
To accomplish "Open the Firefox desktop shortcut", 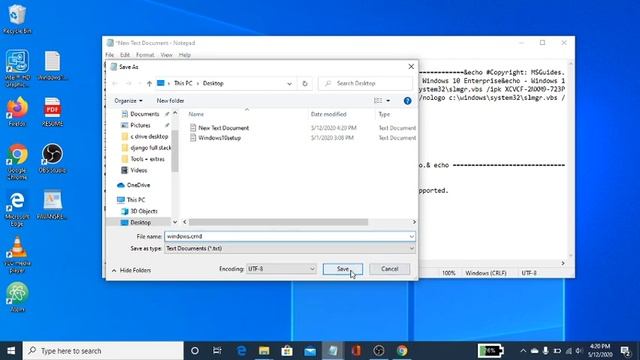I will coord(17,111).
